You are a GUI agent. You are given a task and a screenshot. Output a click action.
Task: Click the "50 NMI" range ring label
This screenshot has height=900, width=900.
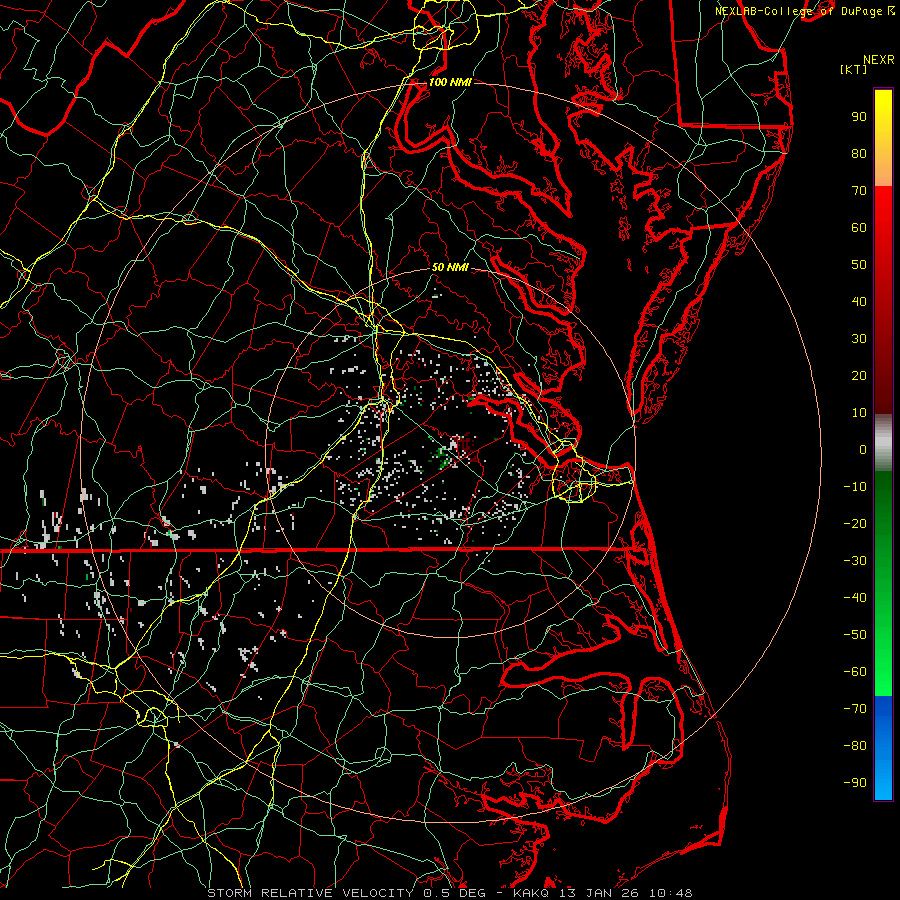(450, 267)
